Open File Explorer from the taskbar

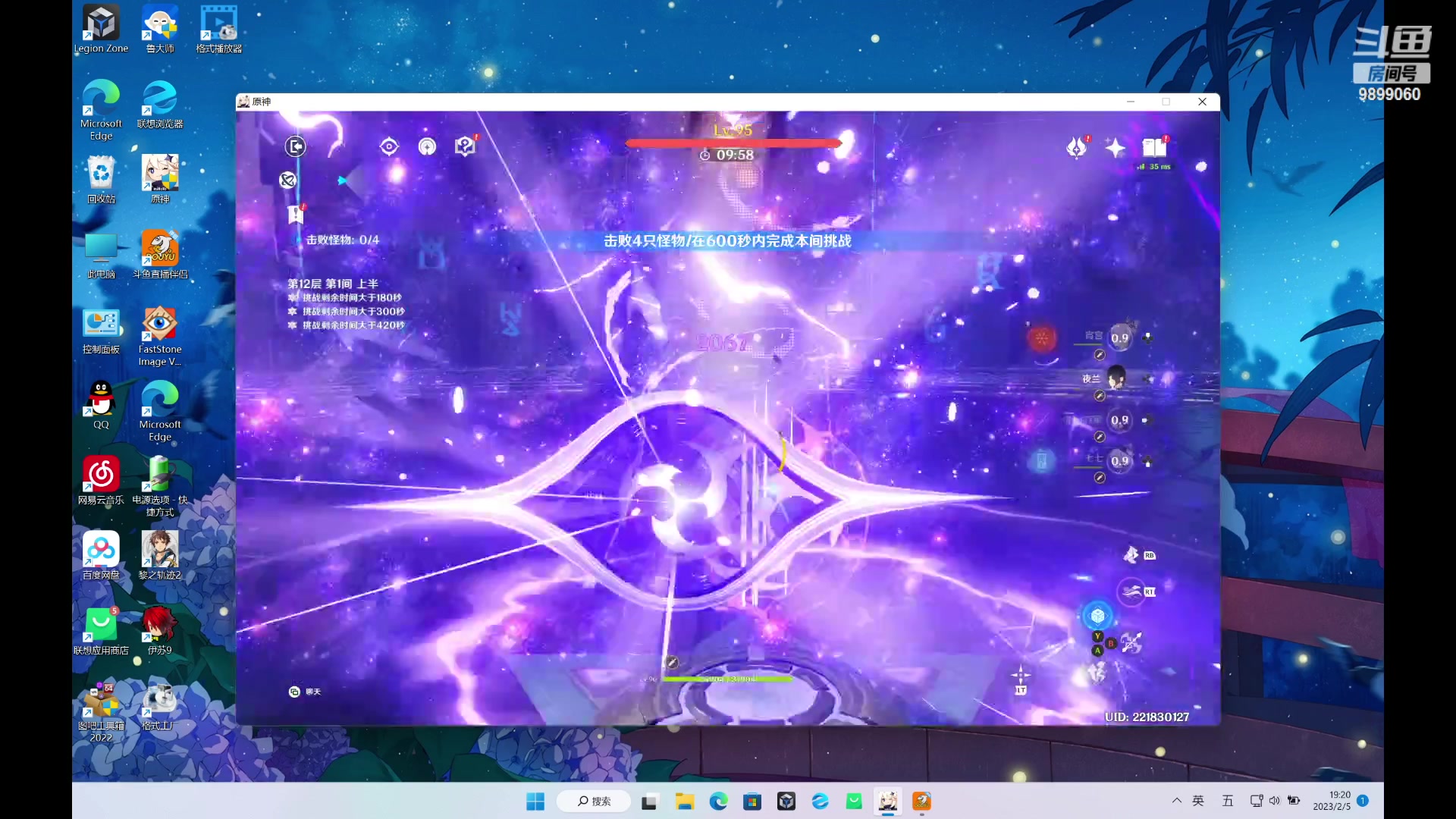point(685,802)
